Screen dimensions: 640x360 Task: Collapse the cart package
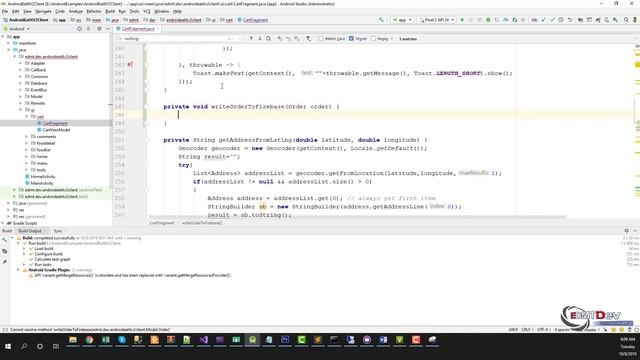(x=27, y=116)
